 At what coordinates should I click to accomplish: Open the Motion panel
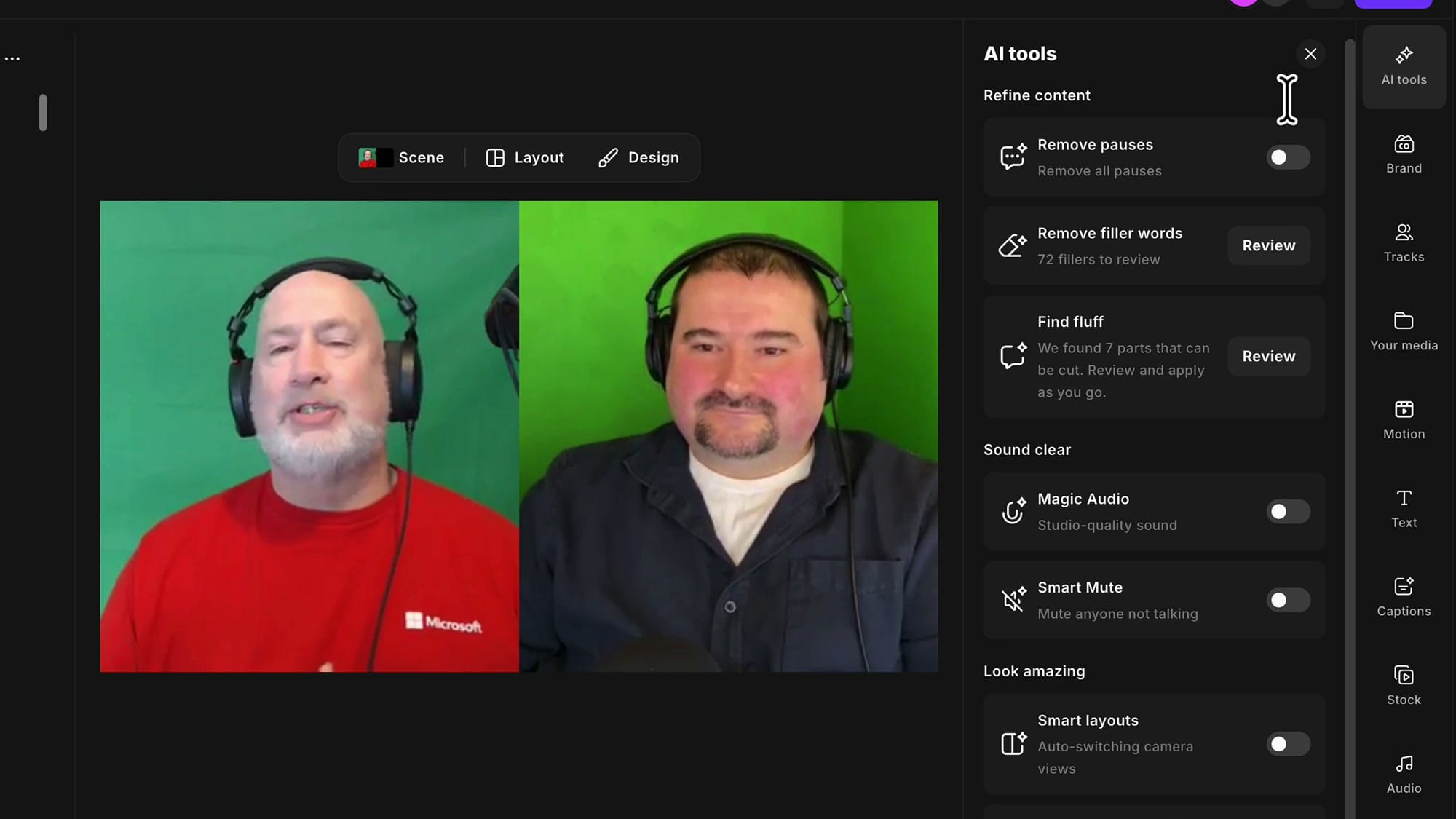click(1404, 421)
